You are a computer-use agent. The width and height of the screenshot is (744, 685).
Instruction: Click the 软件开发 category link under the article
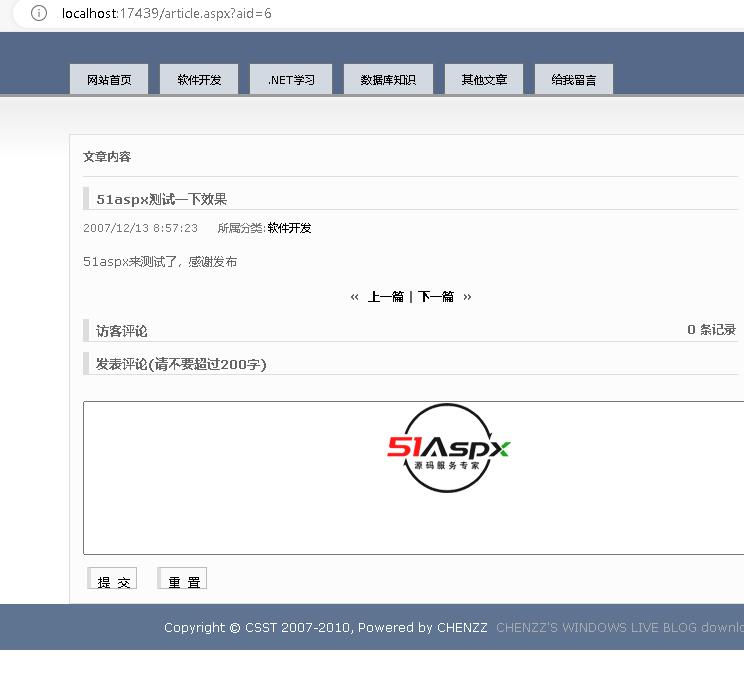[289, 228]
